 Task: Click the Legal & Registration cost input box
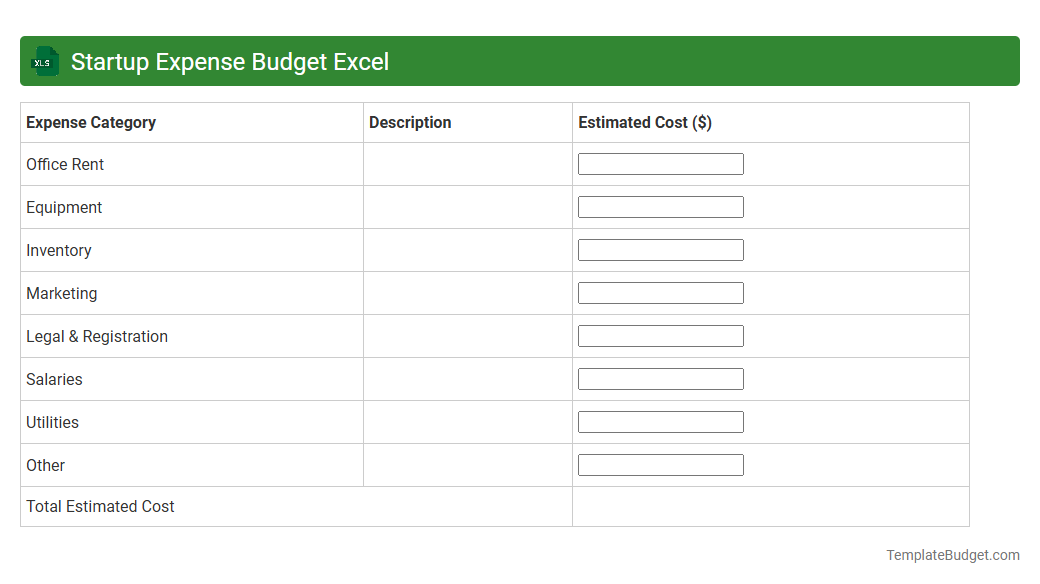point(660,336)
